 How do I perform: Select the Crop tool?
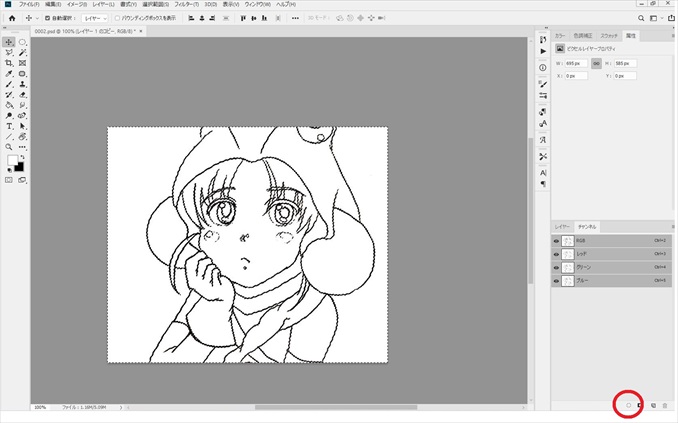(9, 63)
